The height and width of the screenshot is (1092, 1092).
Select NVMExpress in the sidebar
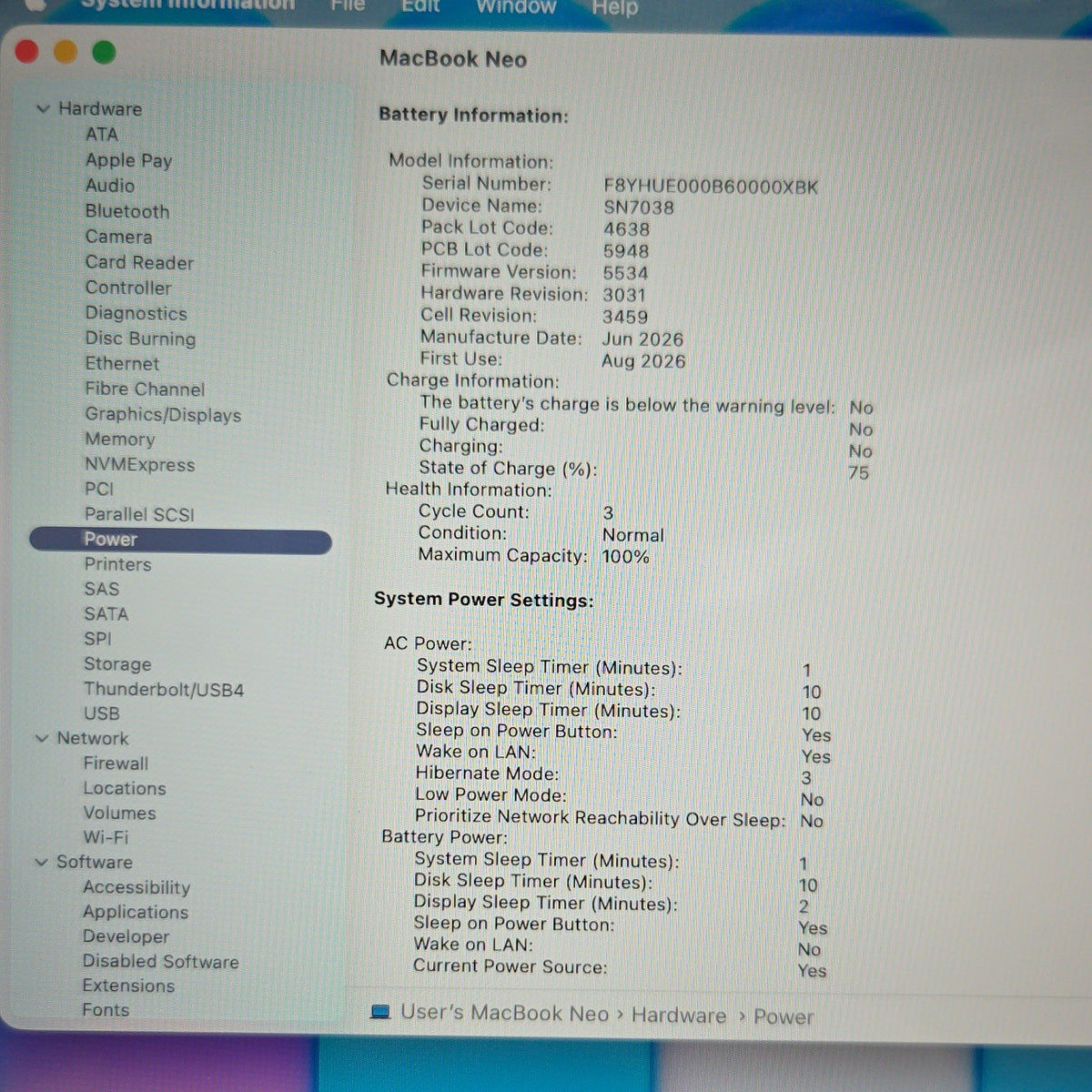139,464
